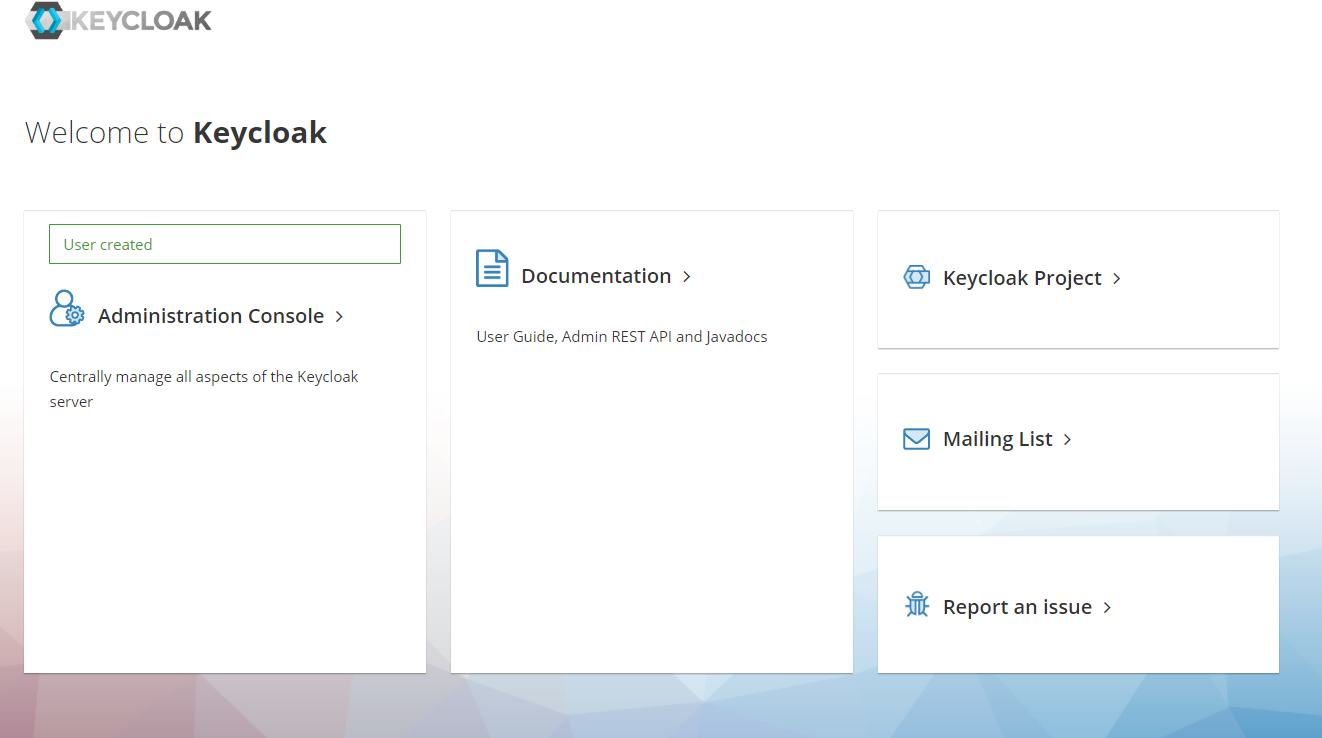
Task: Click the Keycloak logo in the header
Action: [117, 20]
